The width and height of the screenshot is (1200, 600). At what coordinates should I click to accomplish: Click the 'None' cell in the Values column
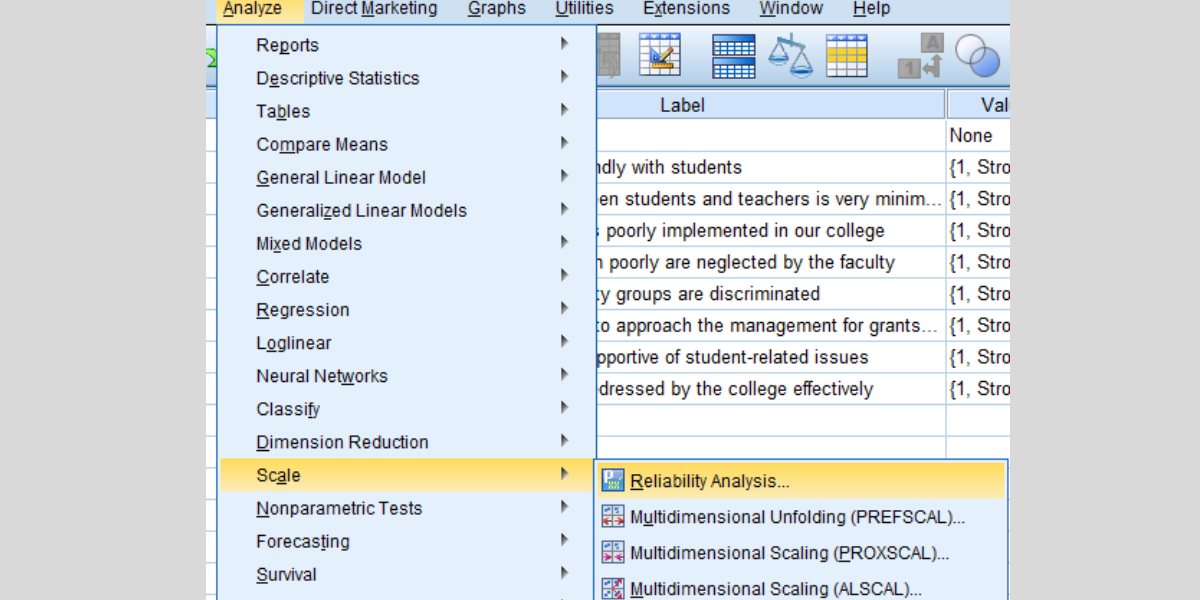[978, 135]
